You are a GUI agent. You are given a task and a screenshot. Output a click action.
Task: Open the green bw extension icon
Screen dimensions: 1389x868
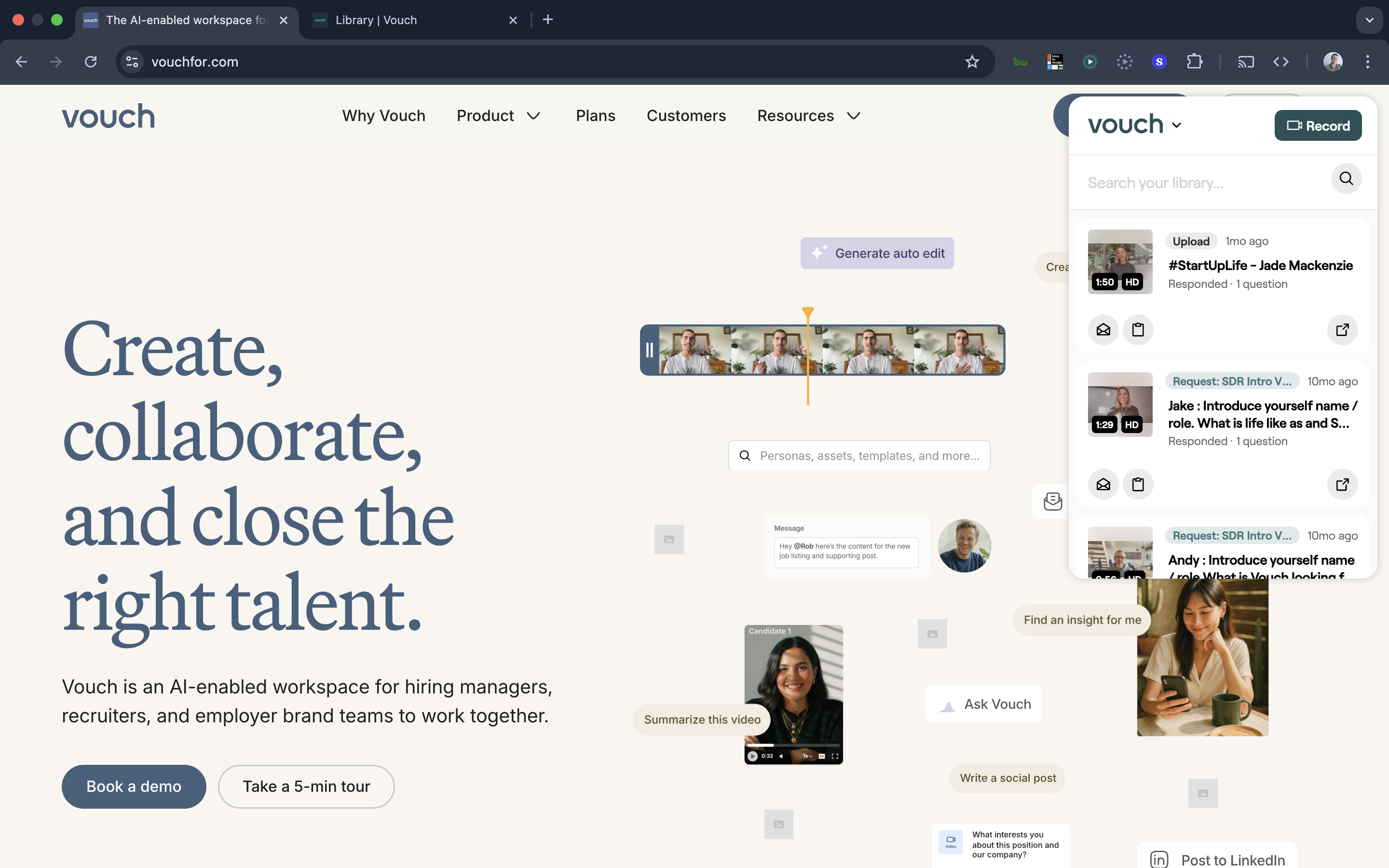coord(1021,61)
